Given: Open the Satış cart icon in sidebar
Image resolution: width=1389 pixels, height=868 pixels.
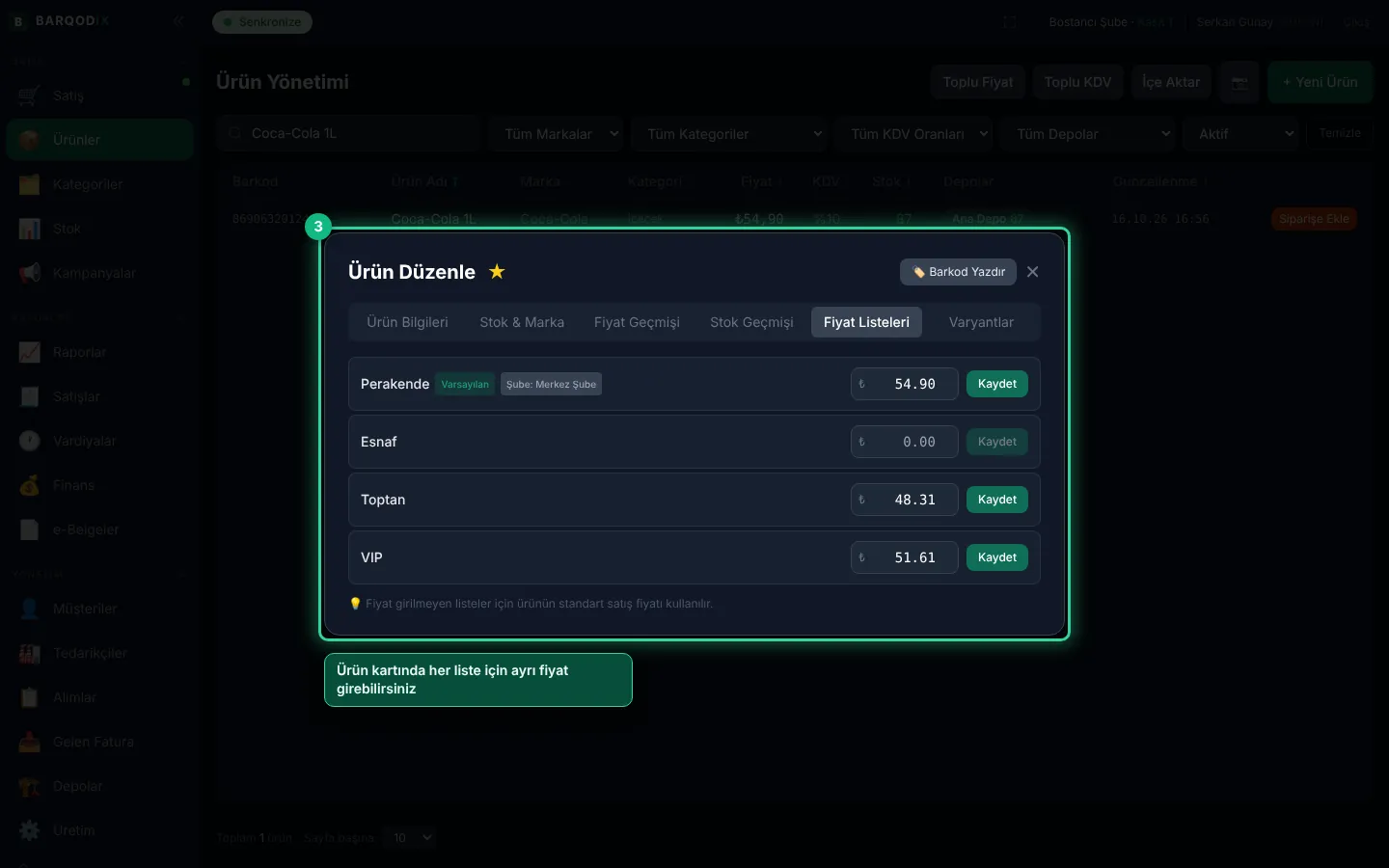Looking at the screenshot, I should (x=30, y=95).
